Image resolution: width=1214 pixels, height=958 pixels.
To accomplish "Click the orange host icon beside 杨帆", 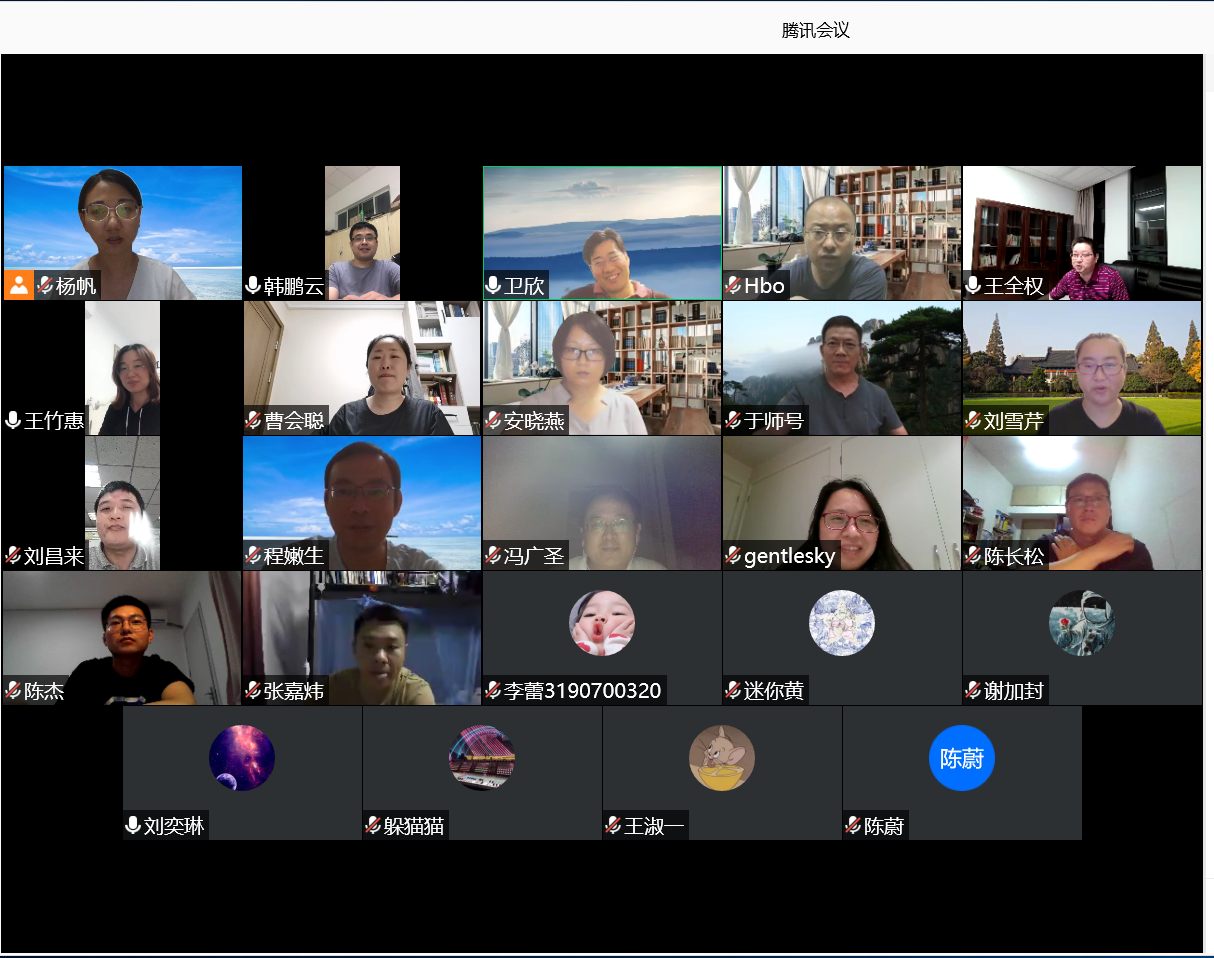I will tap(18, 285).
